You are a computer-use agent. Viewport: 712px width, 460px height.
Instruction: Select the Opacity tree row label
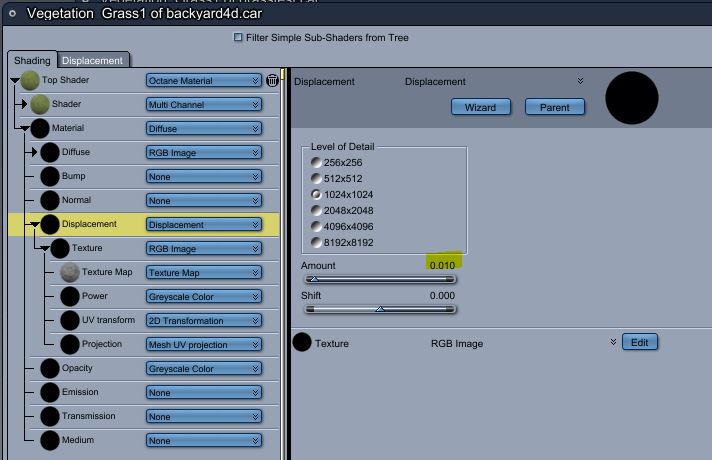(77, 368)
